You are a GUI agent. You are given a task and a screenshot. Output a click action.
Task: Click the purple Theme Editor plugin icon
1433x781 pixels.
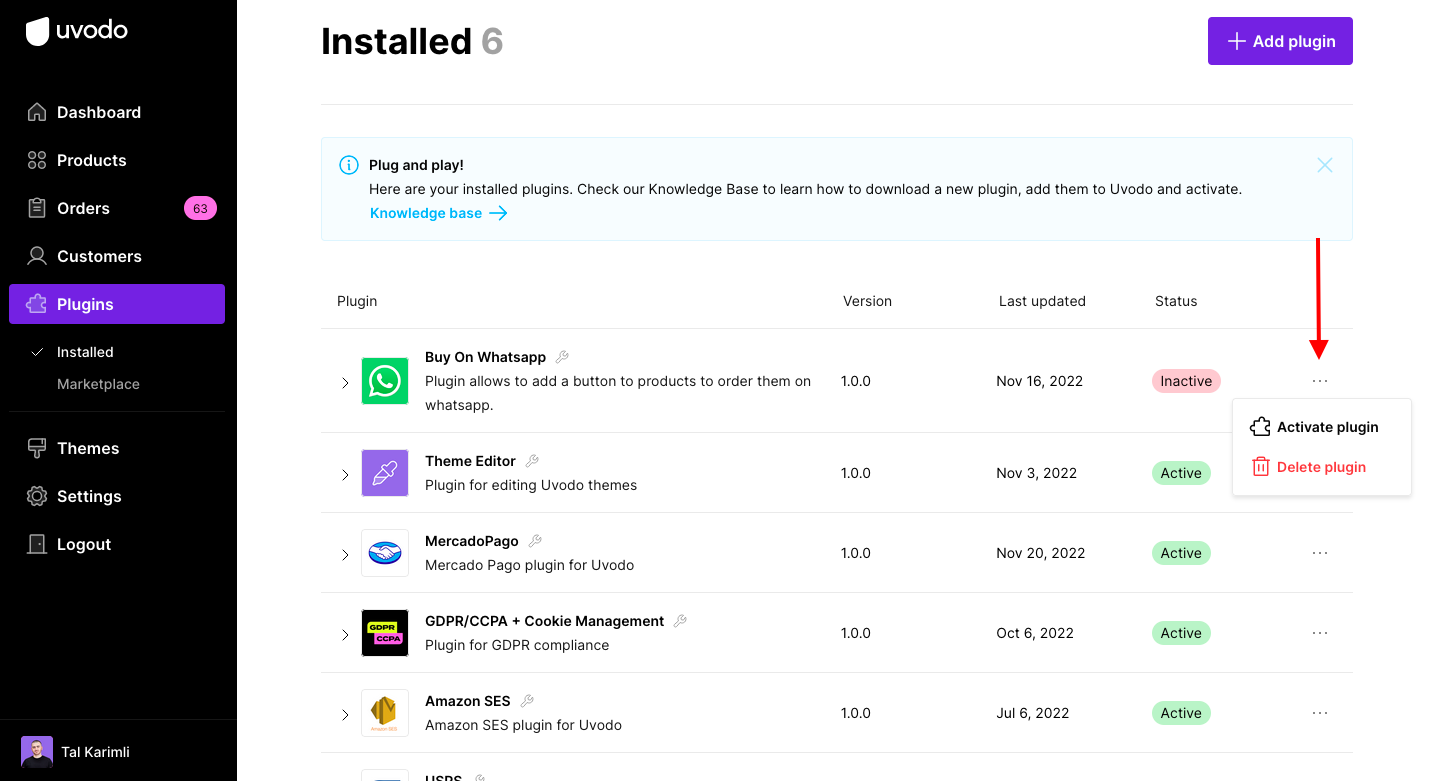click(x=385, y=473)
